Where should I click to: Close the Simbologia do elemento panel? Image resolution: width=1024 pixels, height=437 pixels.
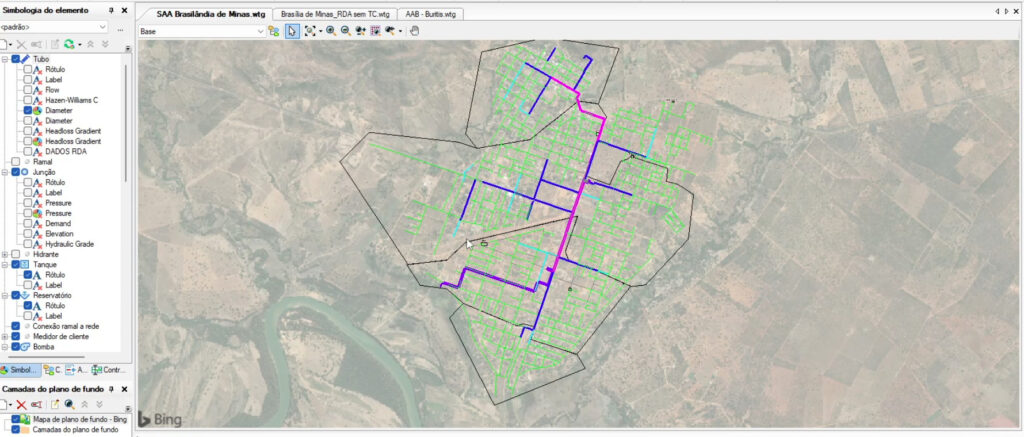[x=124, y=10]
